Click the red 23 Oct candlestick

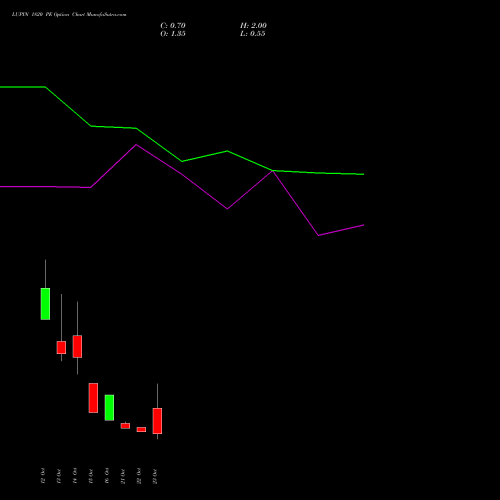click(157, 421)
